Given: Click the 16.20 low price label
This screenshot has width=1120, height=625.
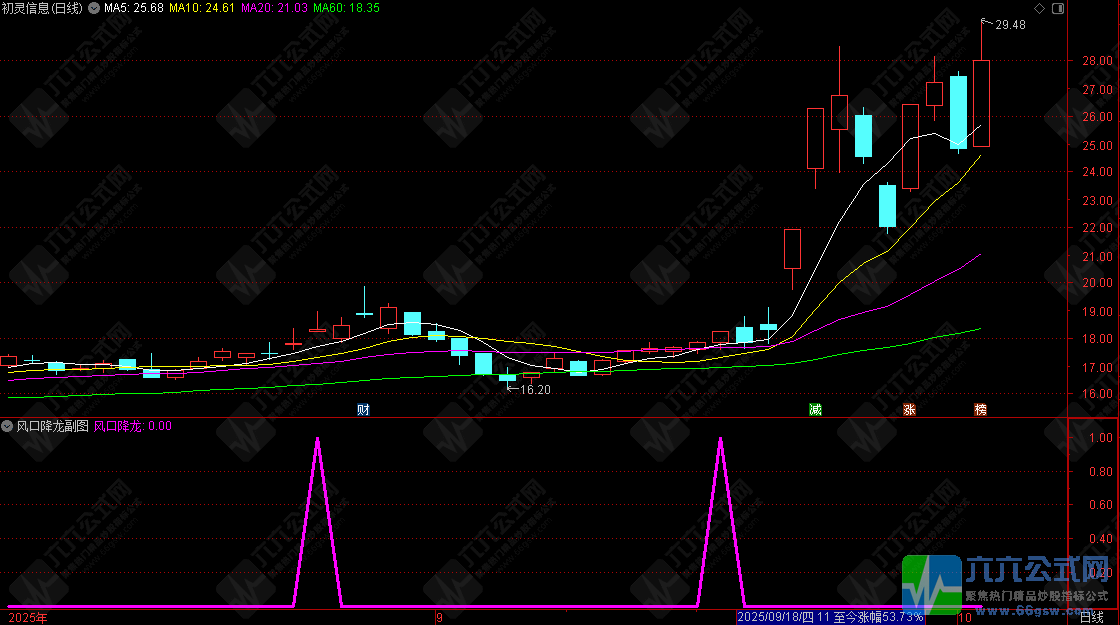Looking at the screenshot, I should 535,390.
